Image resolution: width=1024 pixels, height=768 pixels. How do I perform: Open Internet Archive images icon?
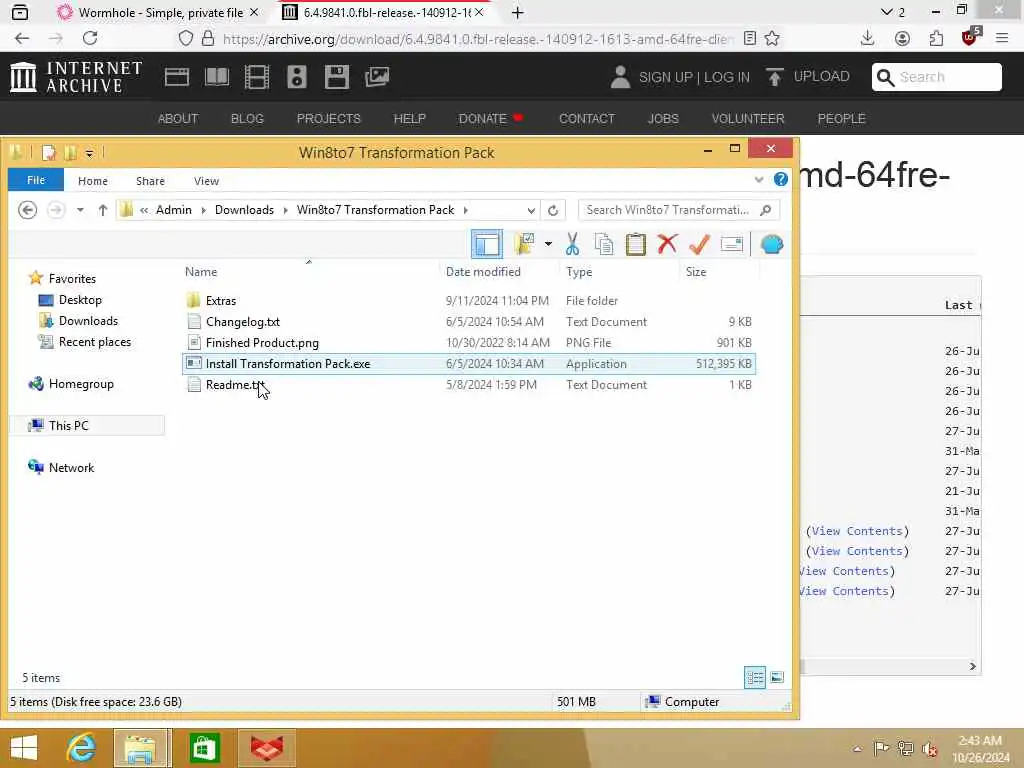coord(377,77)
